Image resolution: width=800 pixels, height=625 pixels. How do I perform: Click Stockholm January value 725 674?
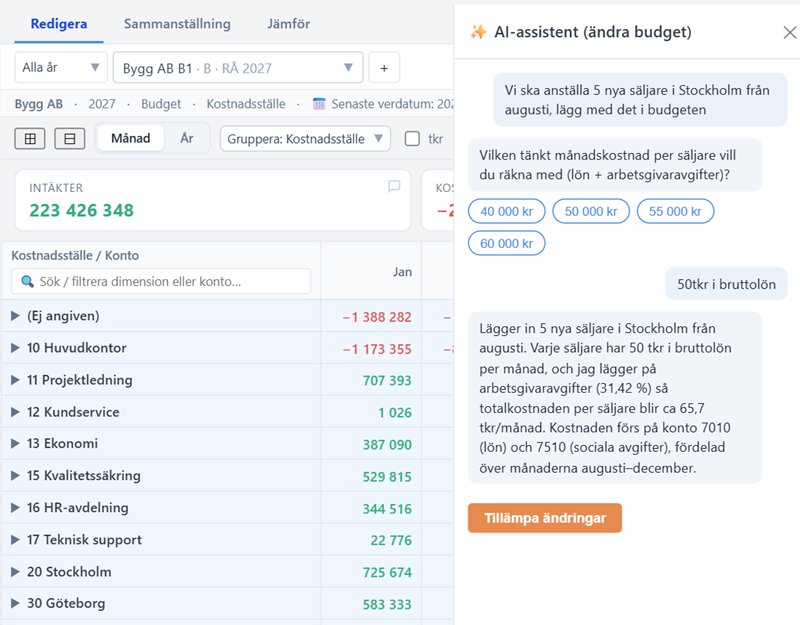coord(387,572)
